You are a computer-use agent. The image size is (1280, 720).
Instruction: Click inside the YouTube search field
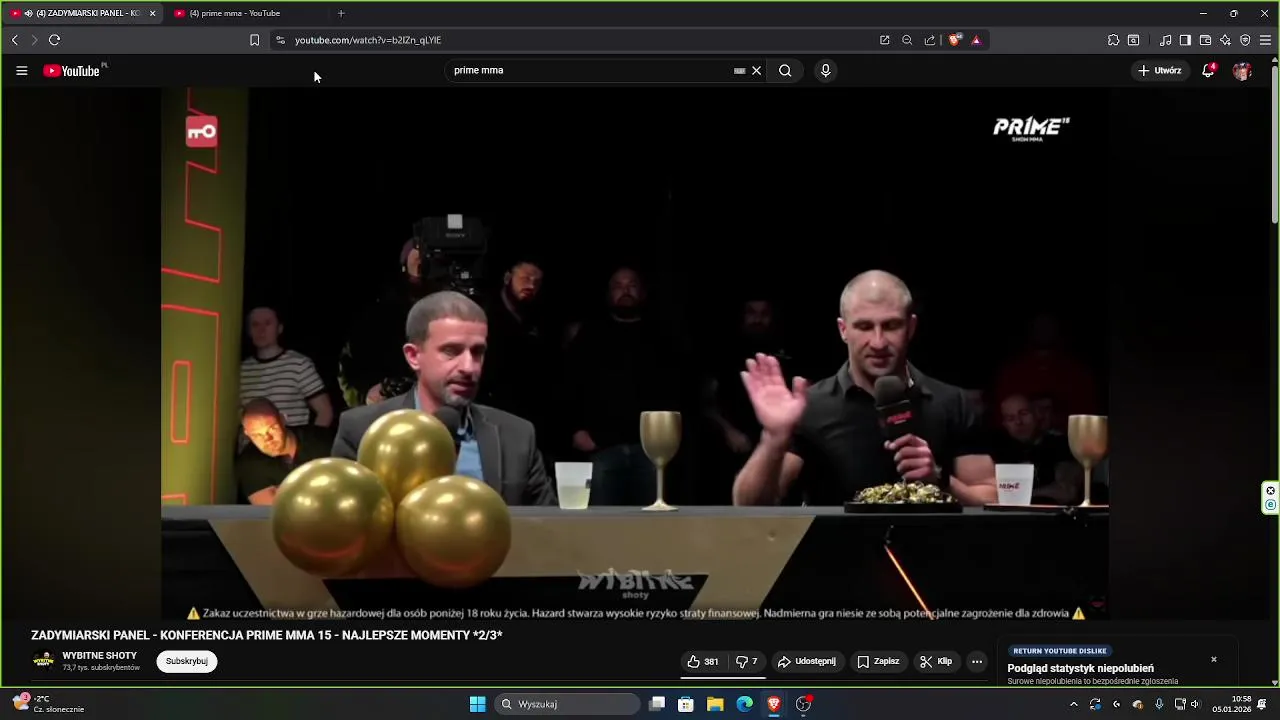[590, 71]
